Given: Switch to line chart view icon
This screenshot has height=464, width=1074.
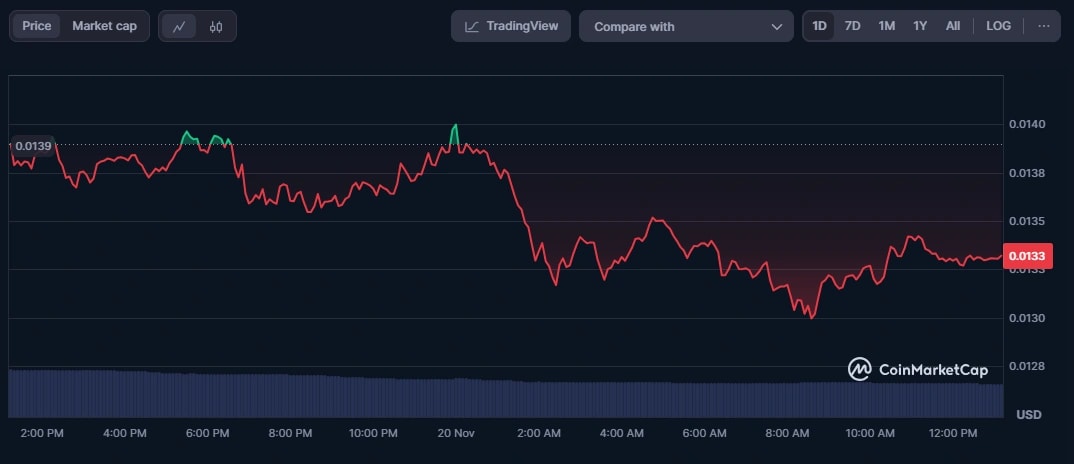Looking at the screenshot, I should pyautogui.click(x=178, y=27).
